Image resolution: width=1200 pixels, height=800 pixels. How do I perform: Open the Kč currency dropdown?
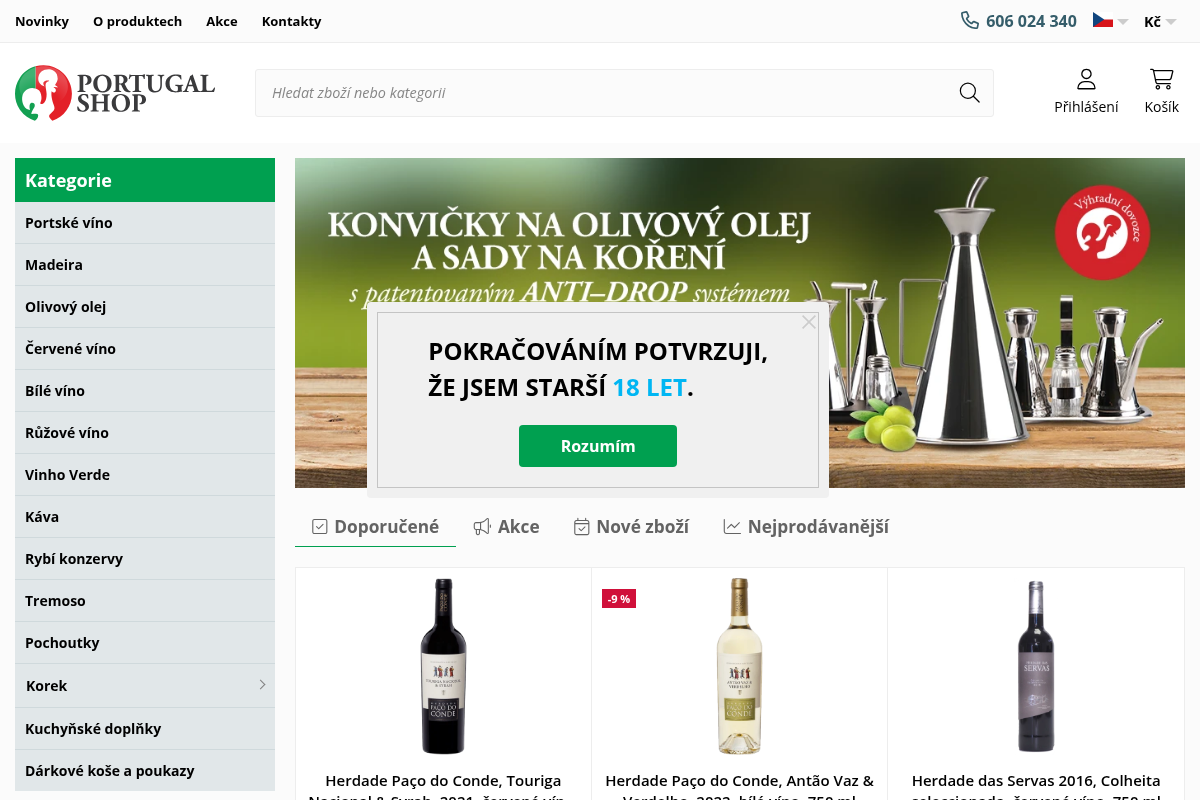click(x=1159, y=21)
